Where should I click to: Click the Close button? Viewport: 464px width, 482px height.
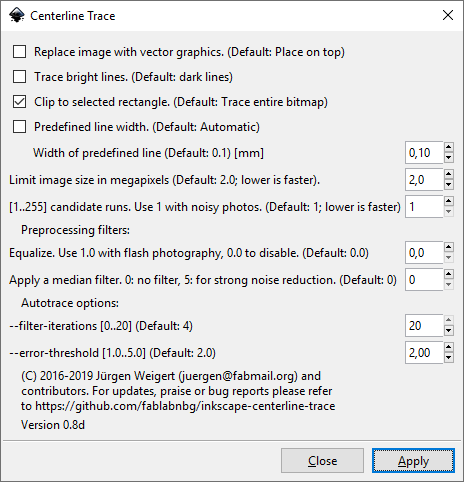click(322, 461)
